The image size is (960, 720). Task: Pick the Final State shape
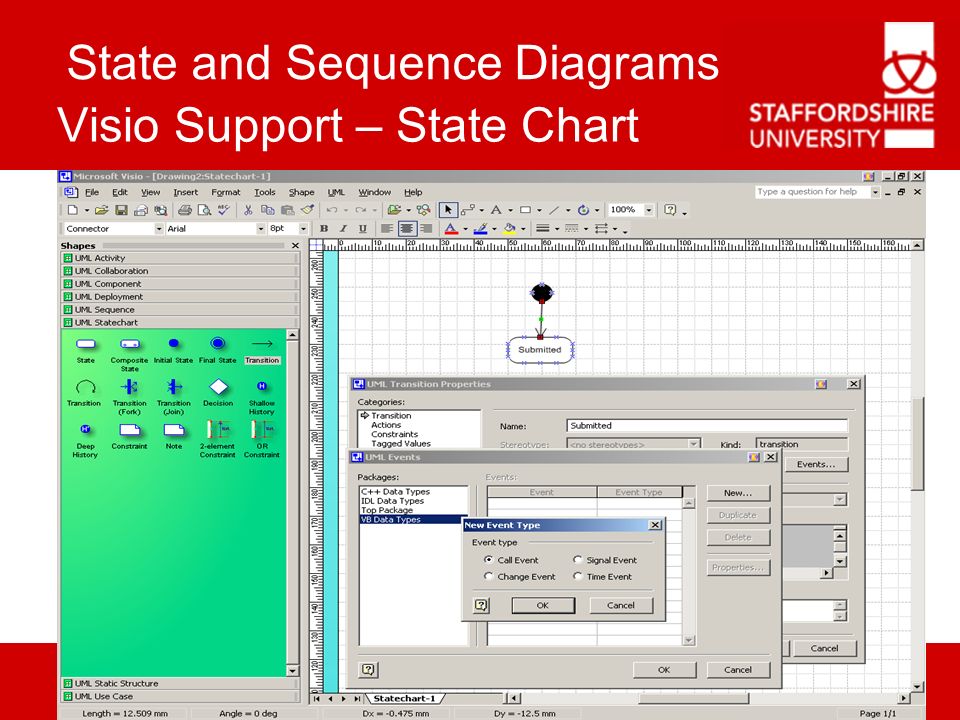click(217, 350)
